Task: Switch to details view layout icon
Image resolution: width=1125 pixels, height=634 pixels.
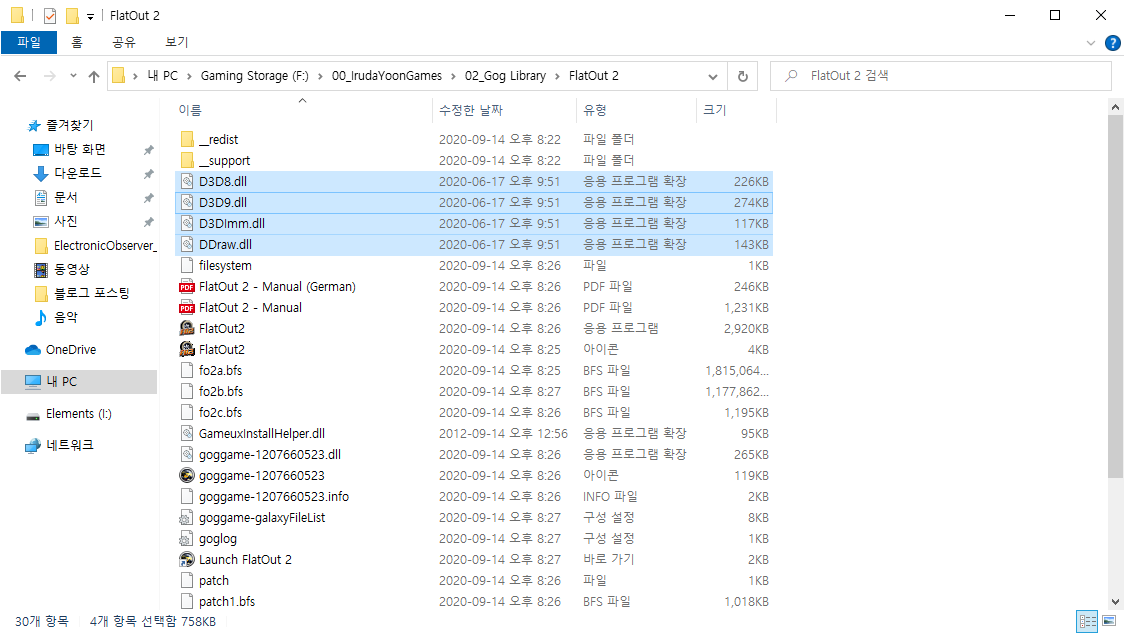Action: coord(1088,621)
